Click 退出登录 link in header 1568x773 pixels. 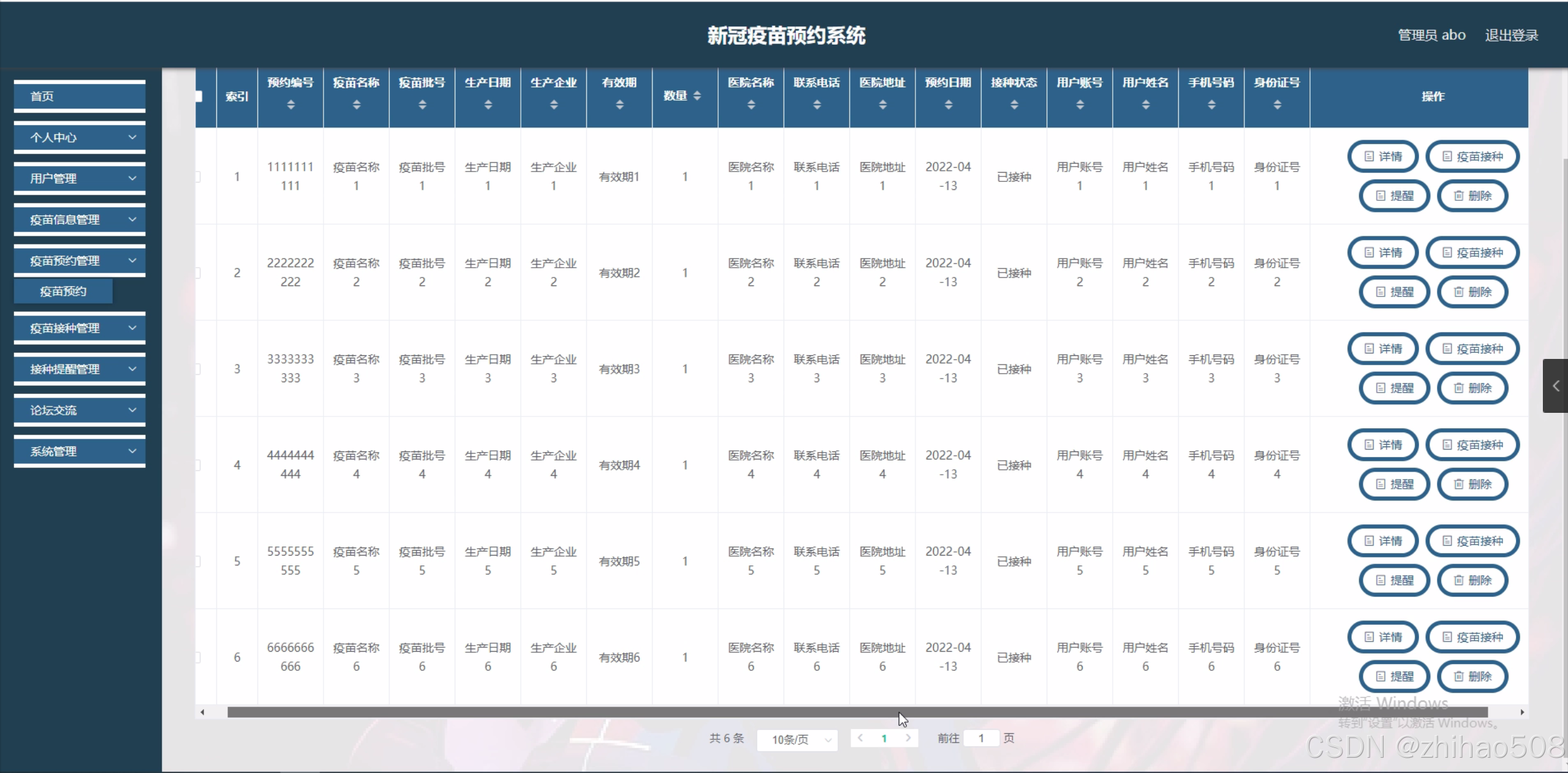(x=1511, y=36)
